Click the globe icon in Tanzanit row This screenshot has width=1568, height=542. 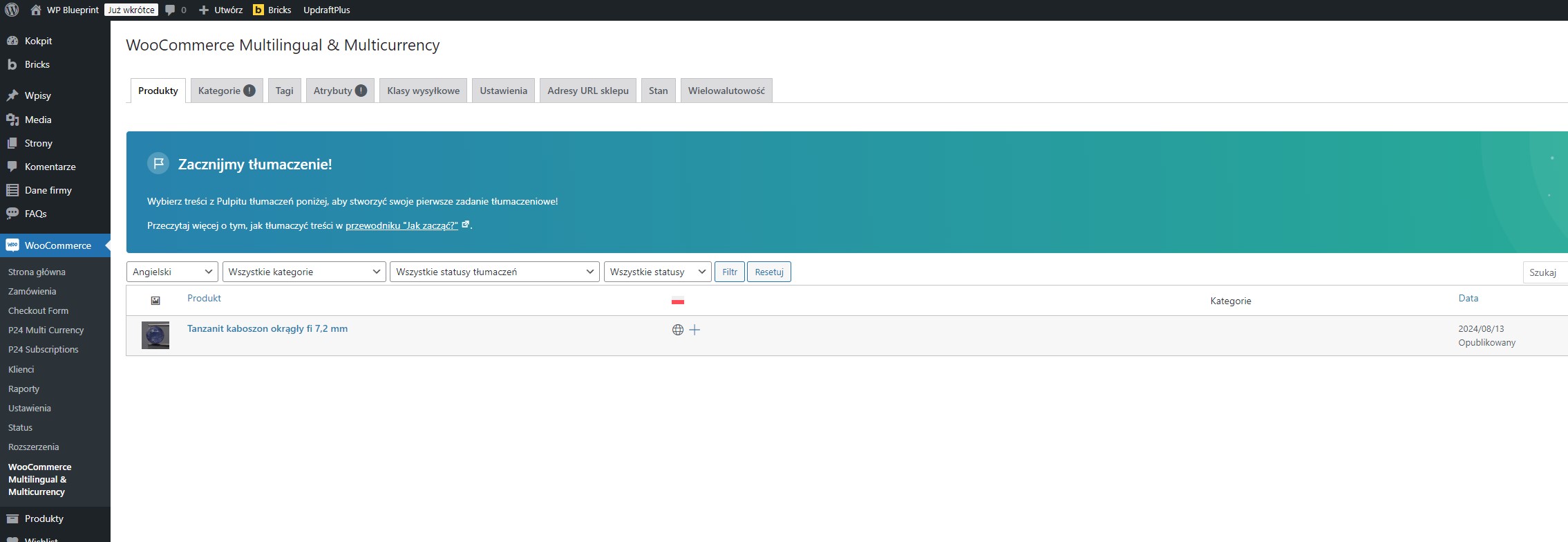tap(678, 330)
